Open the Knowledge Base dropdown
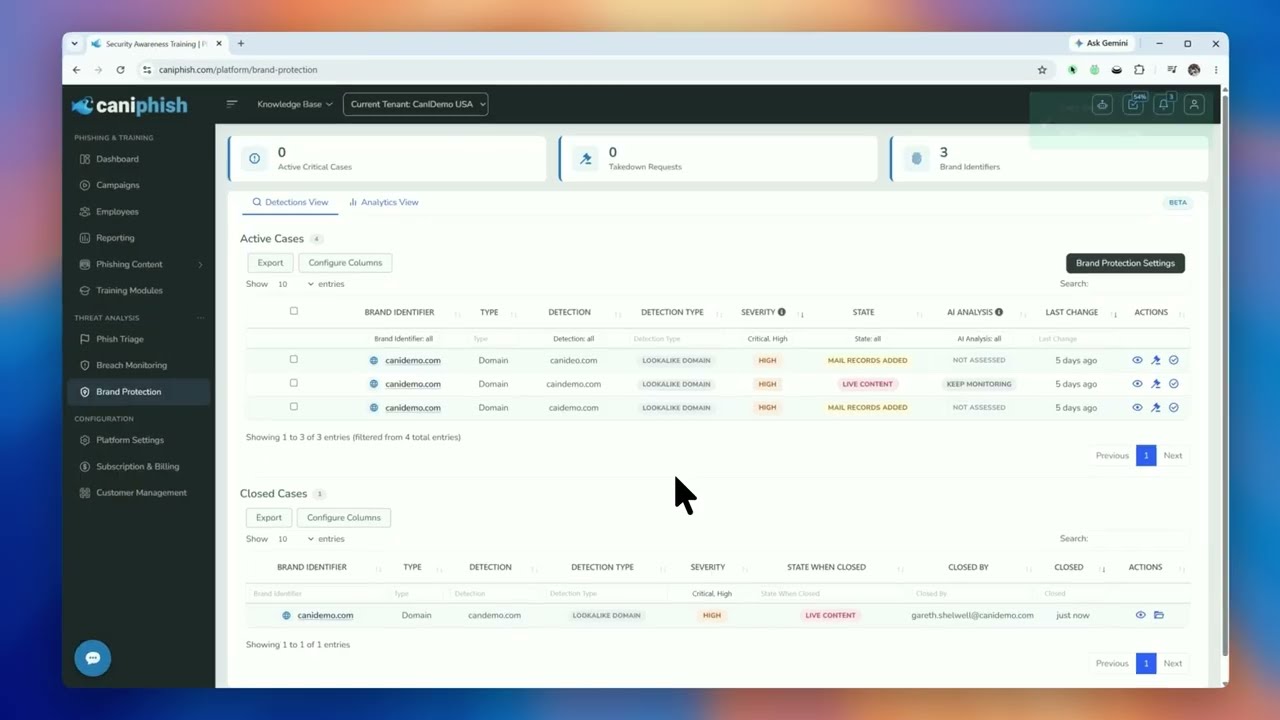The width and height of the screenshot is (1280, 720). click(x=295, y=104)
